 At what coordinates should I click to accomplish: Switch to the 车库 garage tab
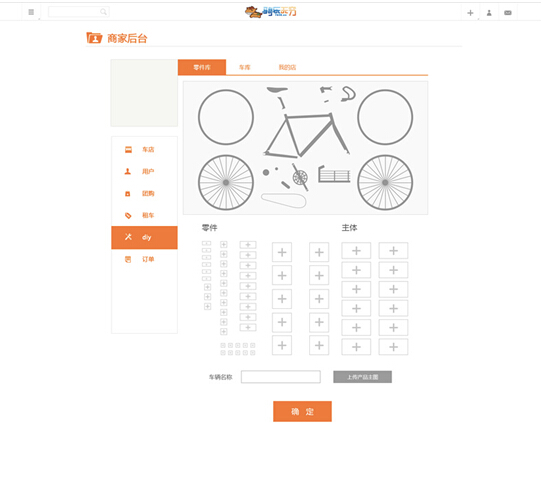[x=244, y=67]
